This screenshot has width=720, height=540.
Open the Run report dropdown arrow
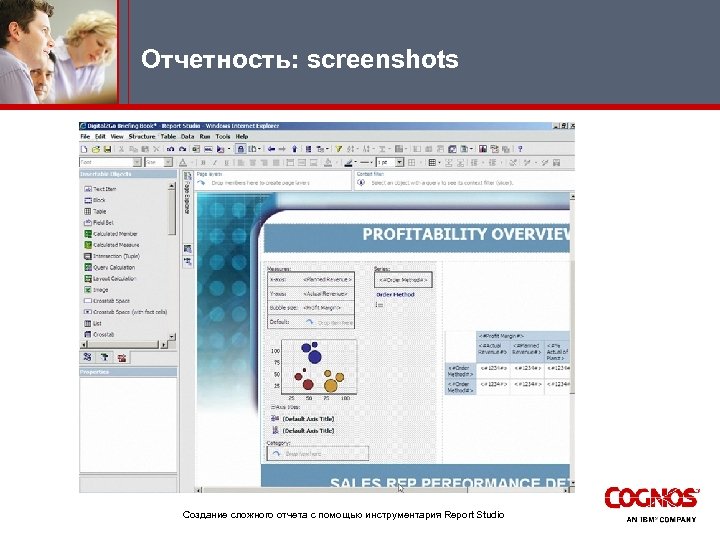229,149
